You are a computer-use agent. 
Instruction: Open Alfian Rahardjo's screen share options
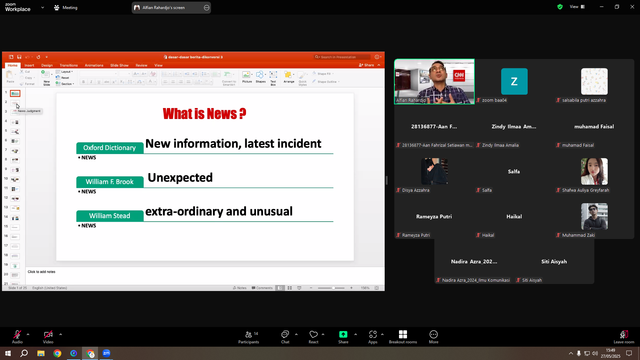click(207, 7)
